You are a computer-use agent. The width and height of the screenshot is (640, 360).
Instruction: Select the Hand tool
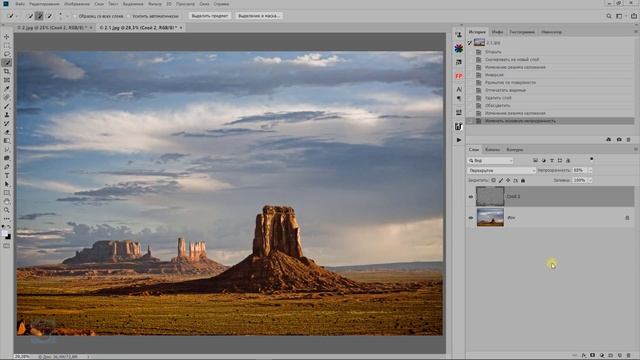click(x=7, y=202)
